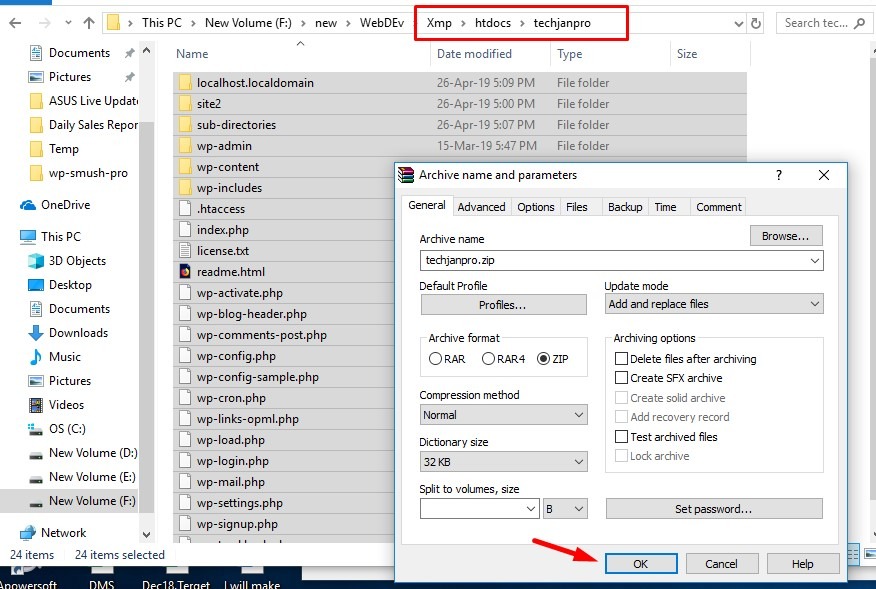876x589 pixels.
Task: Click the WinRAR icon in the dialog title bar
Action: click(x=407, y=174)
